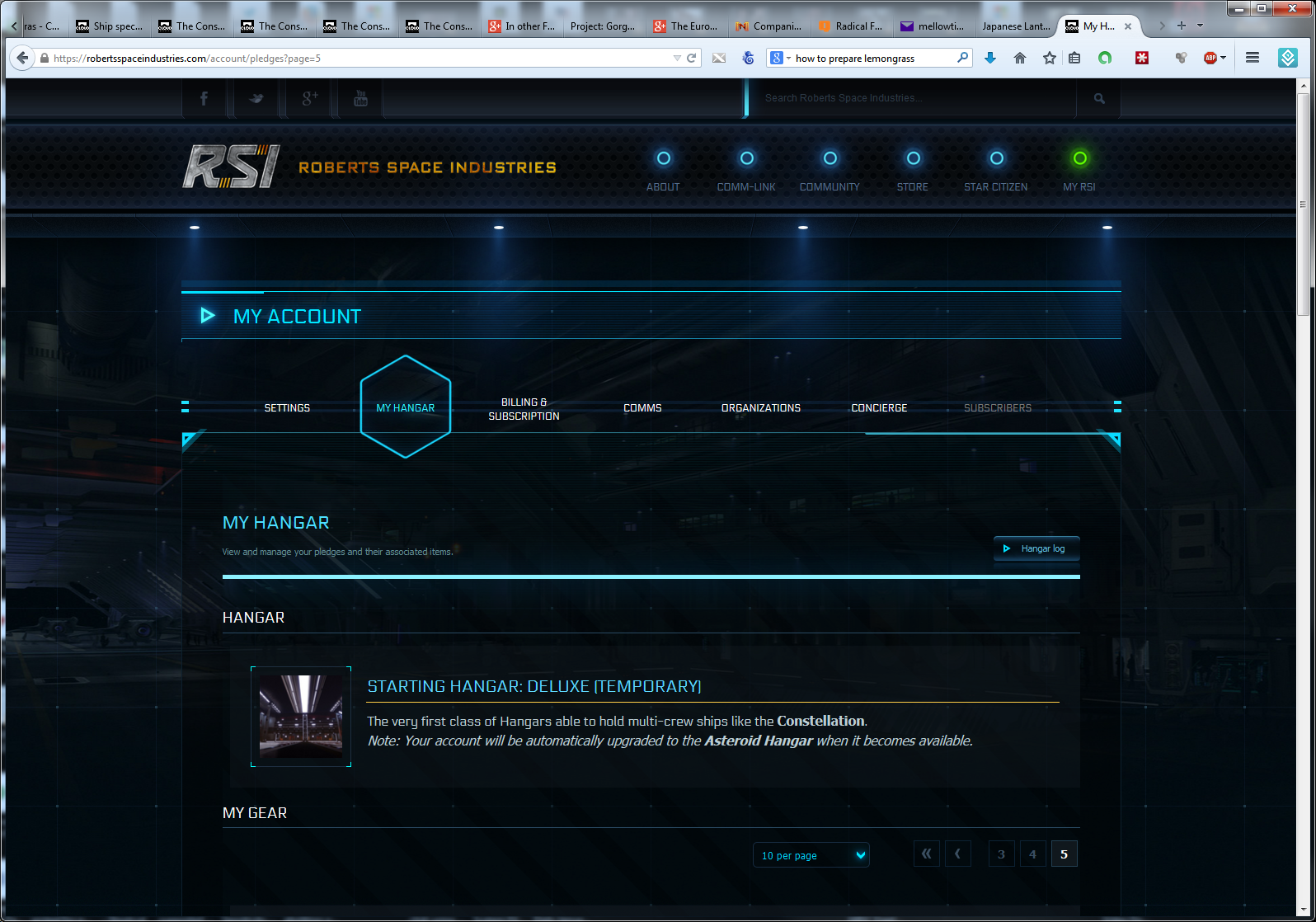
Task: Open the Billing & Subscription tab
Action: coord(524,409)
